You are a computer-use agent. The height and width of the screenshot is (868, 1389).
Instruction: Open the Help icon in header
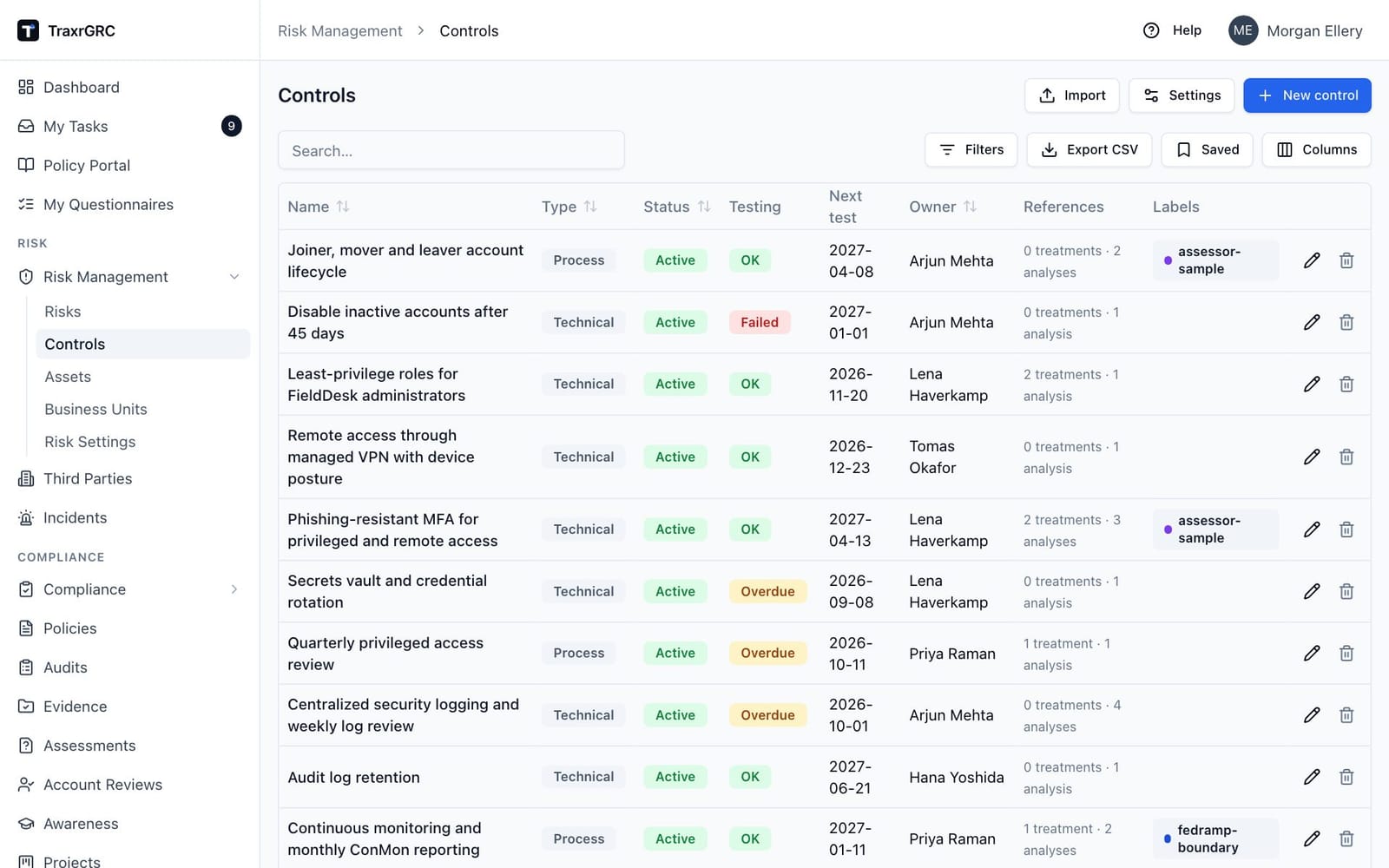coord(1151,30)
